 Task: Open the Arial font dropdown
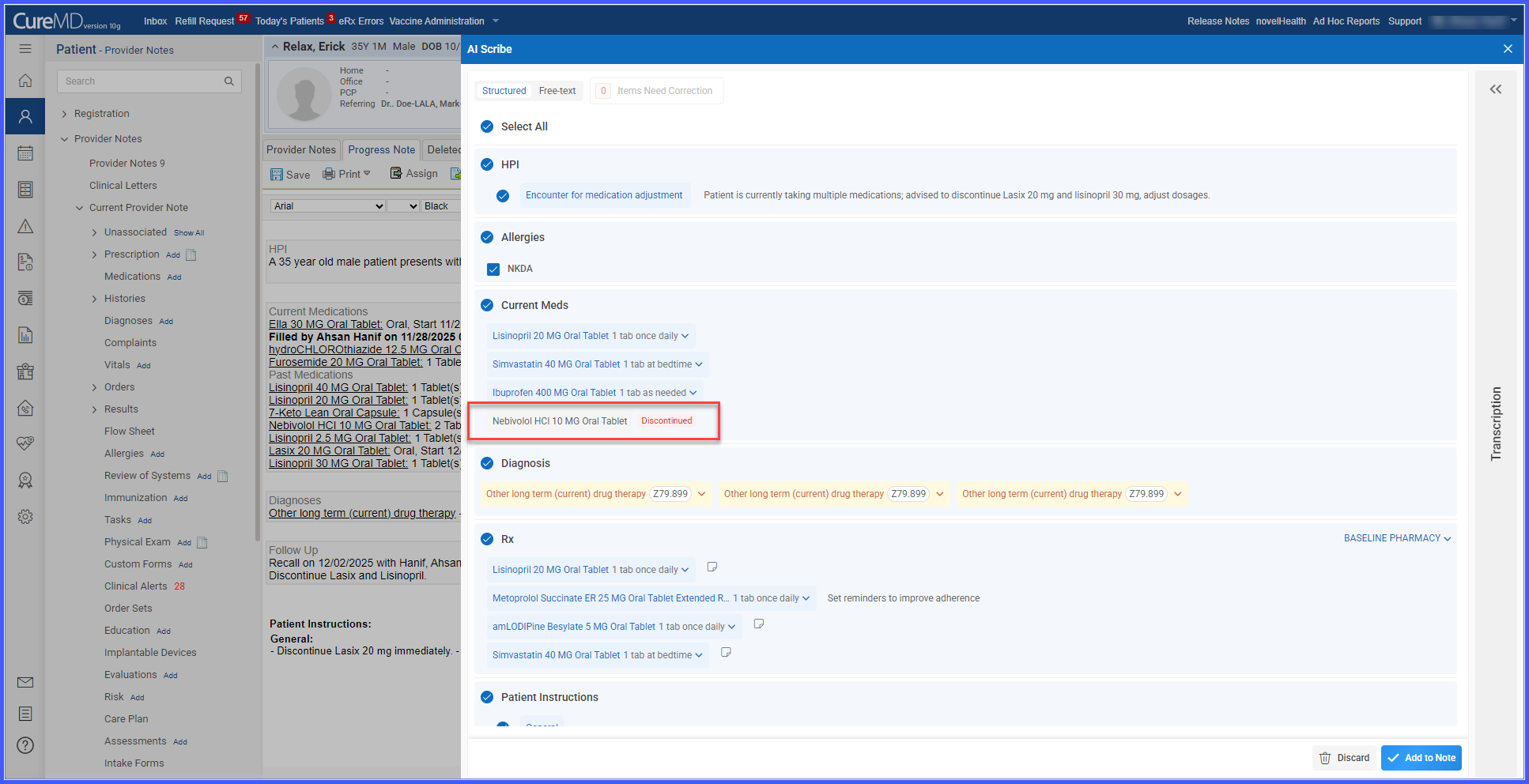click(328, 206)
